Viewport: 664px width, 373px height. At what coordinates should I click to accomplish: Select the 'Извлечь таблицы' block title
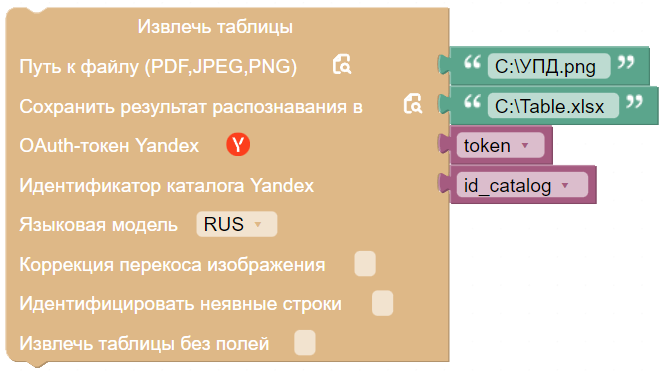coord(215,27)
